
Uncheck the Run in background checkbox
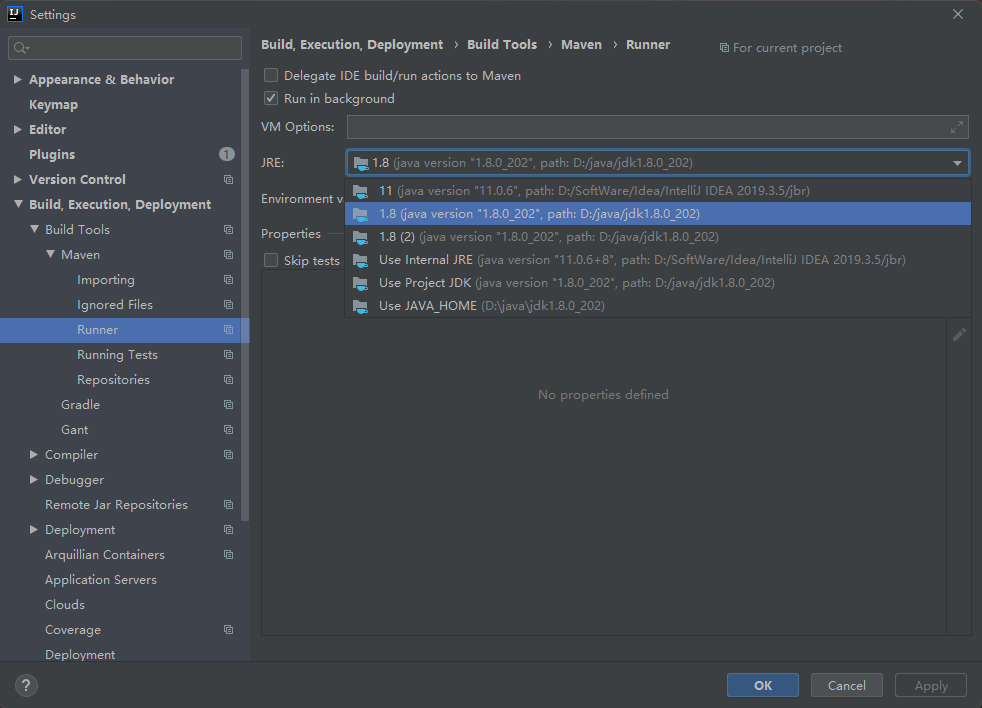[271, 98]
